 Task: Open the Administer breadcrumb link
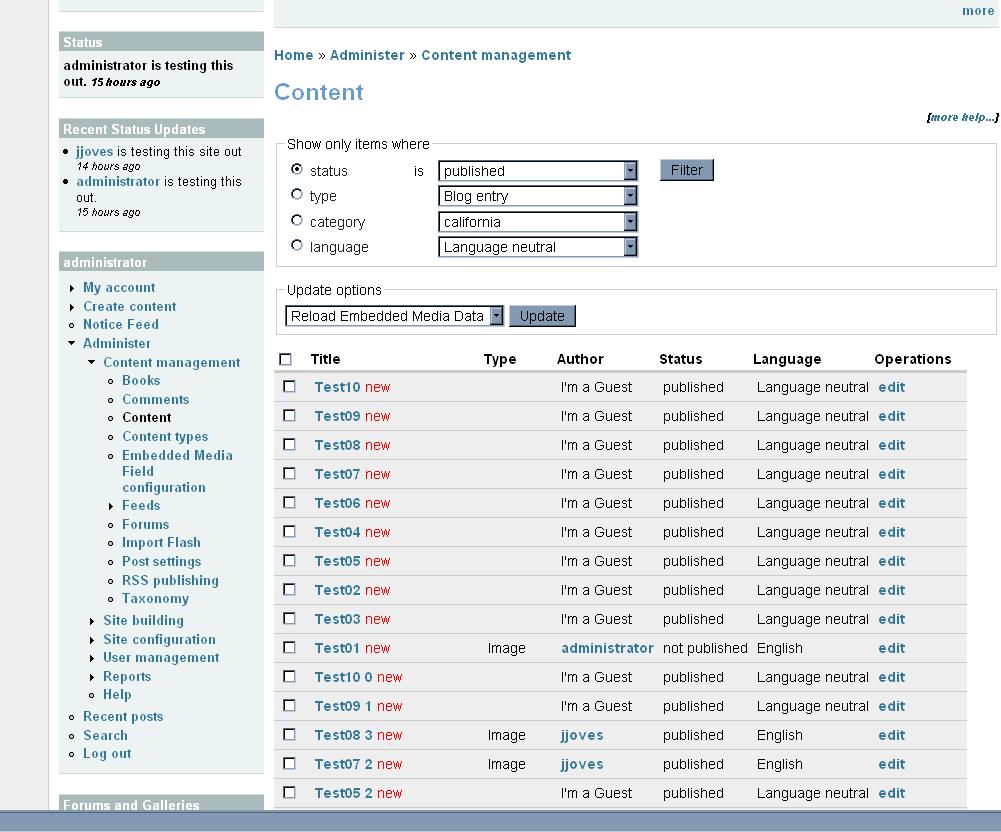coord(367,55)
